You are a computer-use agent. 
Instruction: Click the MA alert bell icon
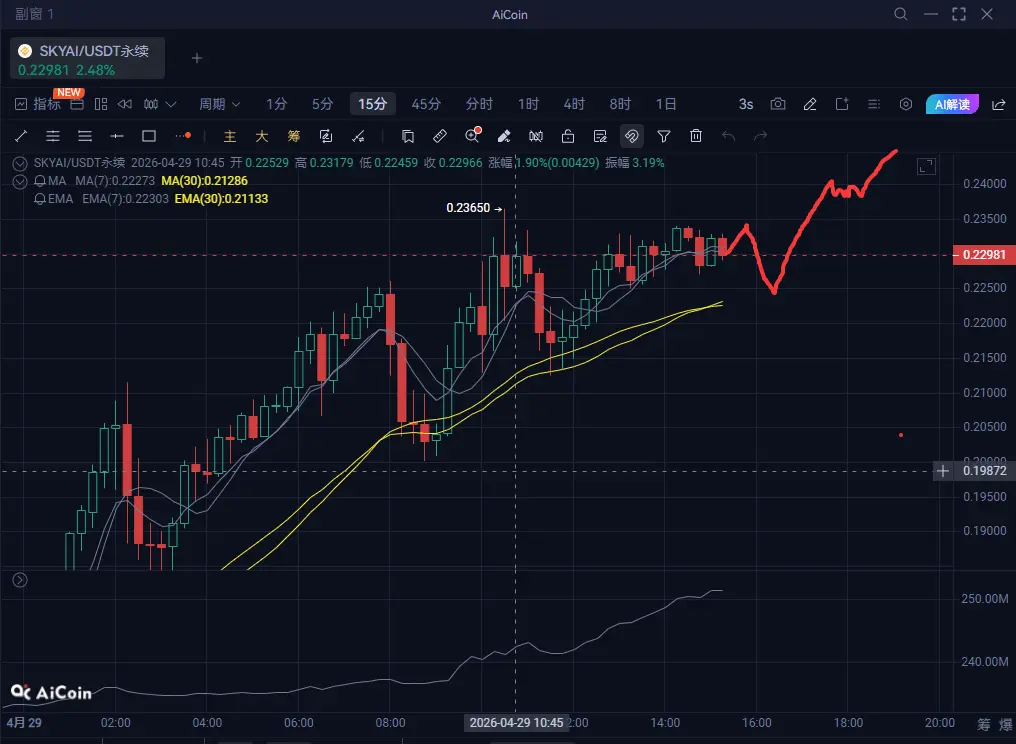coord(40,181)
